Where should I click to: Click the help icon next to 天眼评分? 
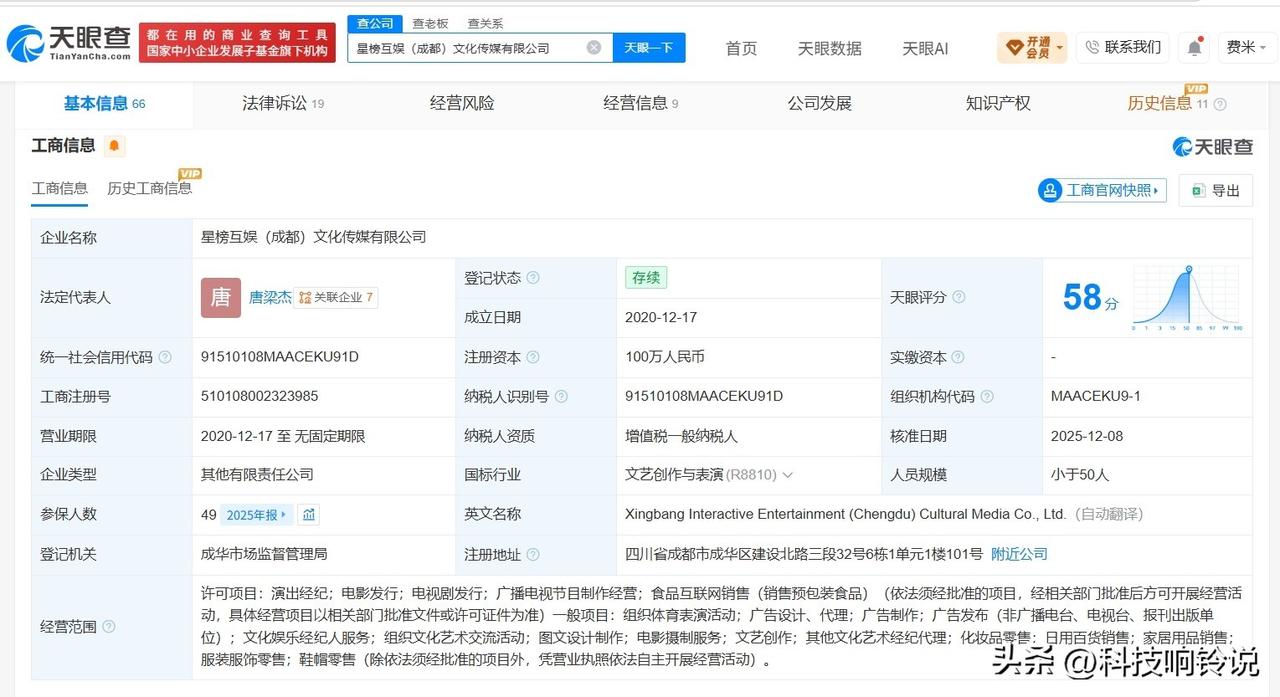tap(959, 297)
